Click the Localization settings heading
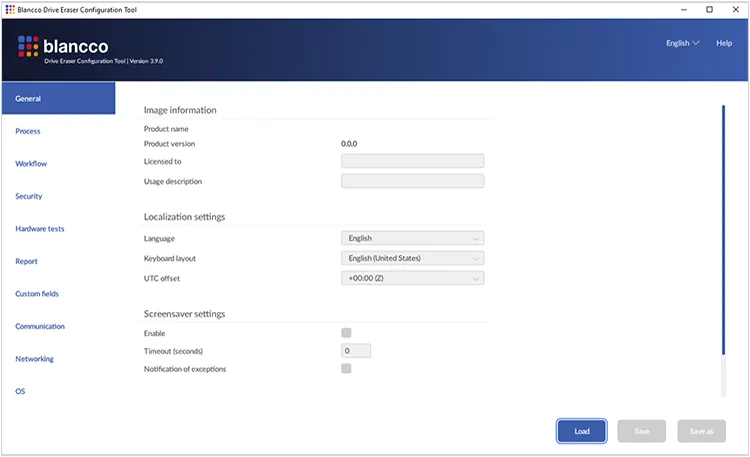 click(x=184, y=217)
